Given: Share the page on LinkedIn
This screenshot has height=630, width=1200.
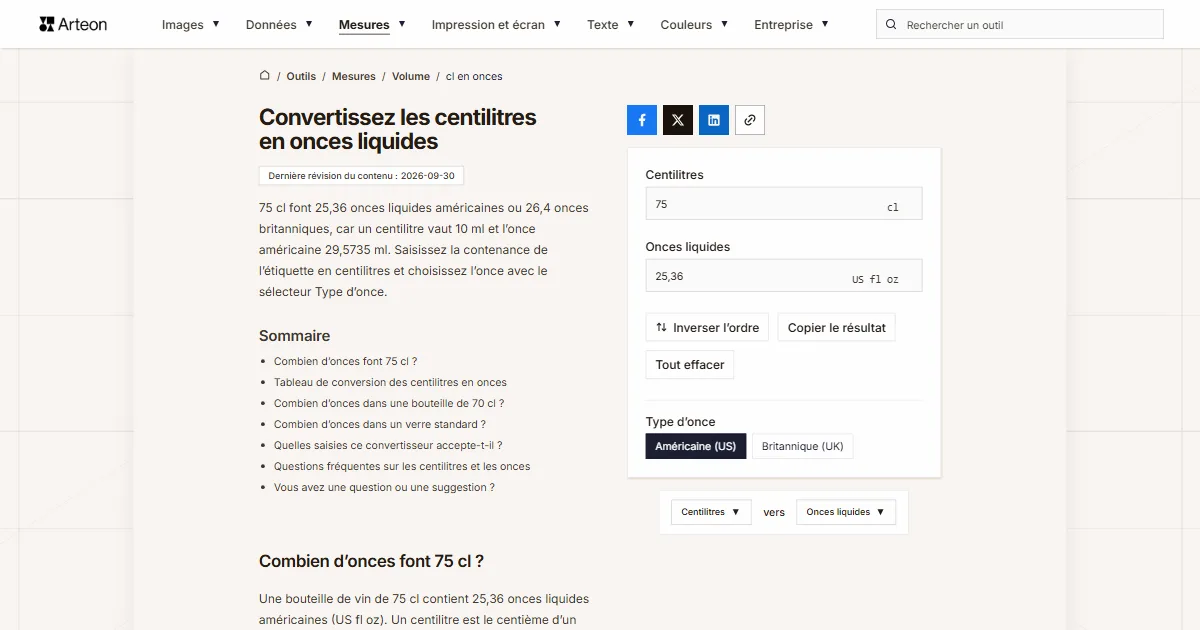Looking at the screenshot, I should [x=714, y=120].
